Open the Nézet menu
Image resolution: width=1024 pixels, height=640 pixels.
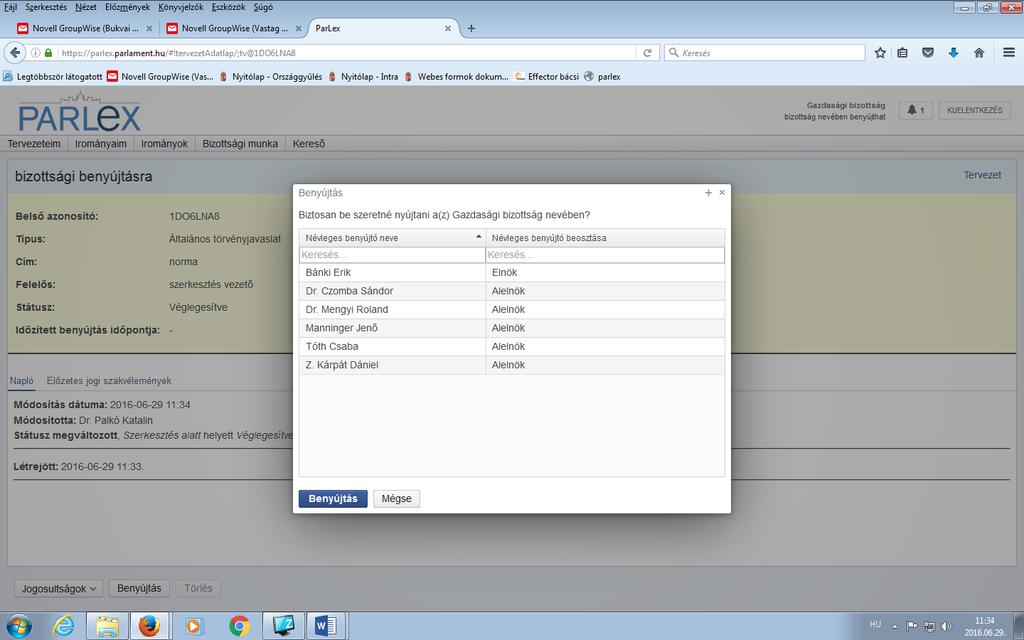[x=86, y=7]
